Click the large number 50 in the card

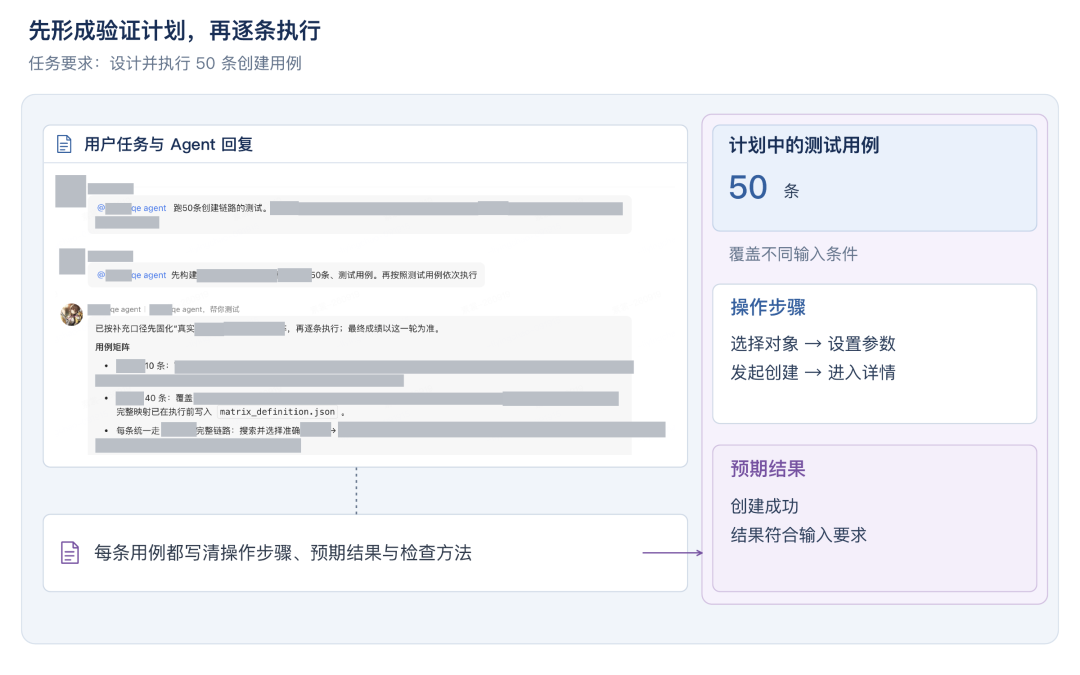click(x=748, y=187)
